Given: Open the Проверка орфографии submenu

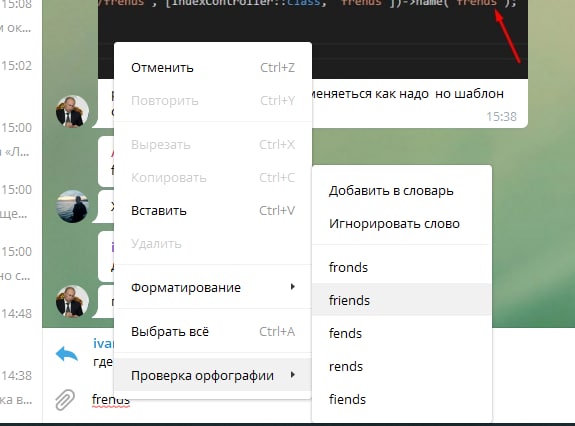Looking at the screenshot, I should [213, 375].
